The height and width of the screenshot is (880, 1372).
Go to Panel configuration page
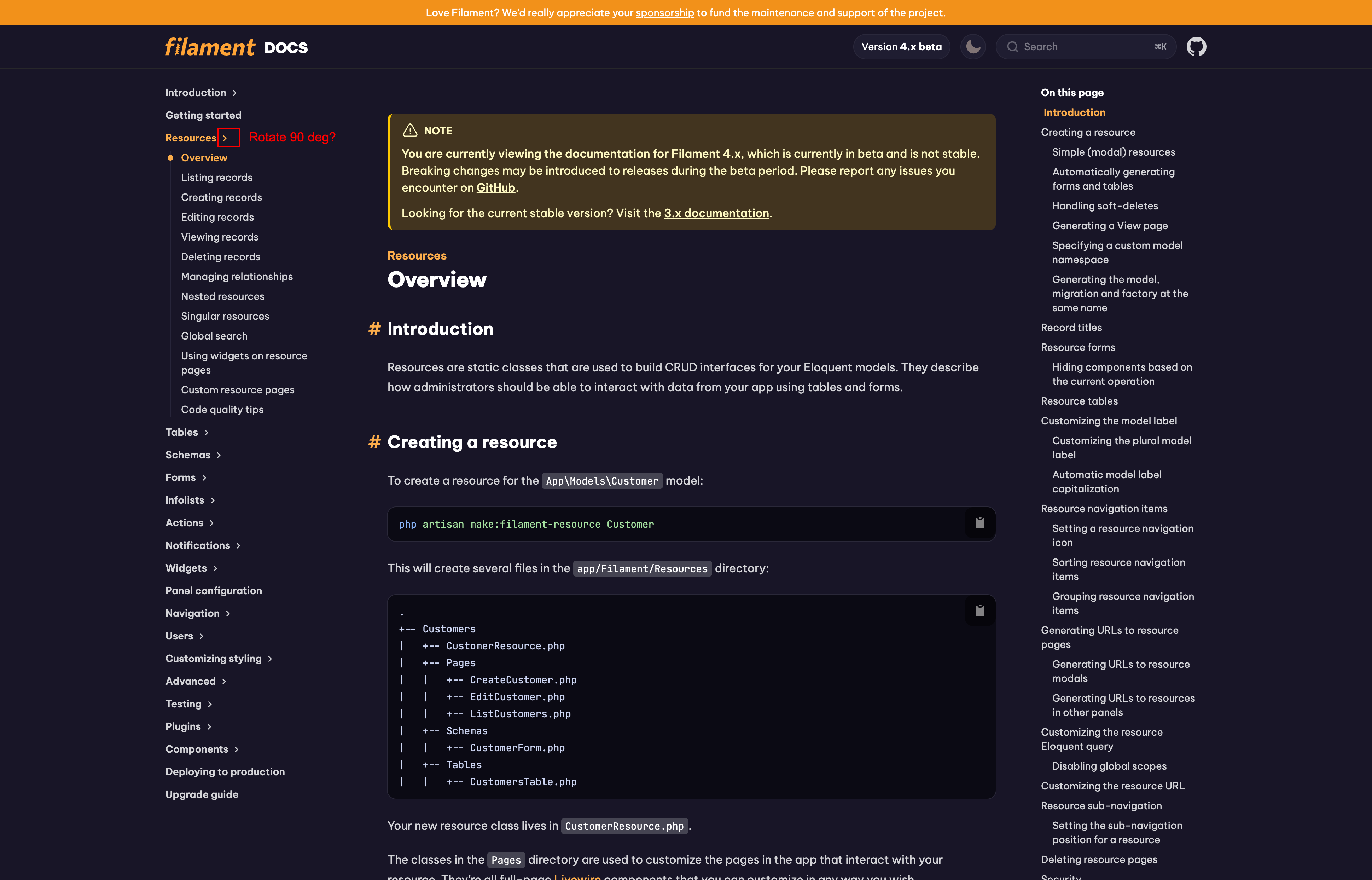click(213, 591)
